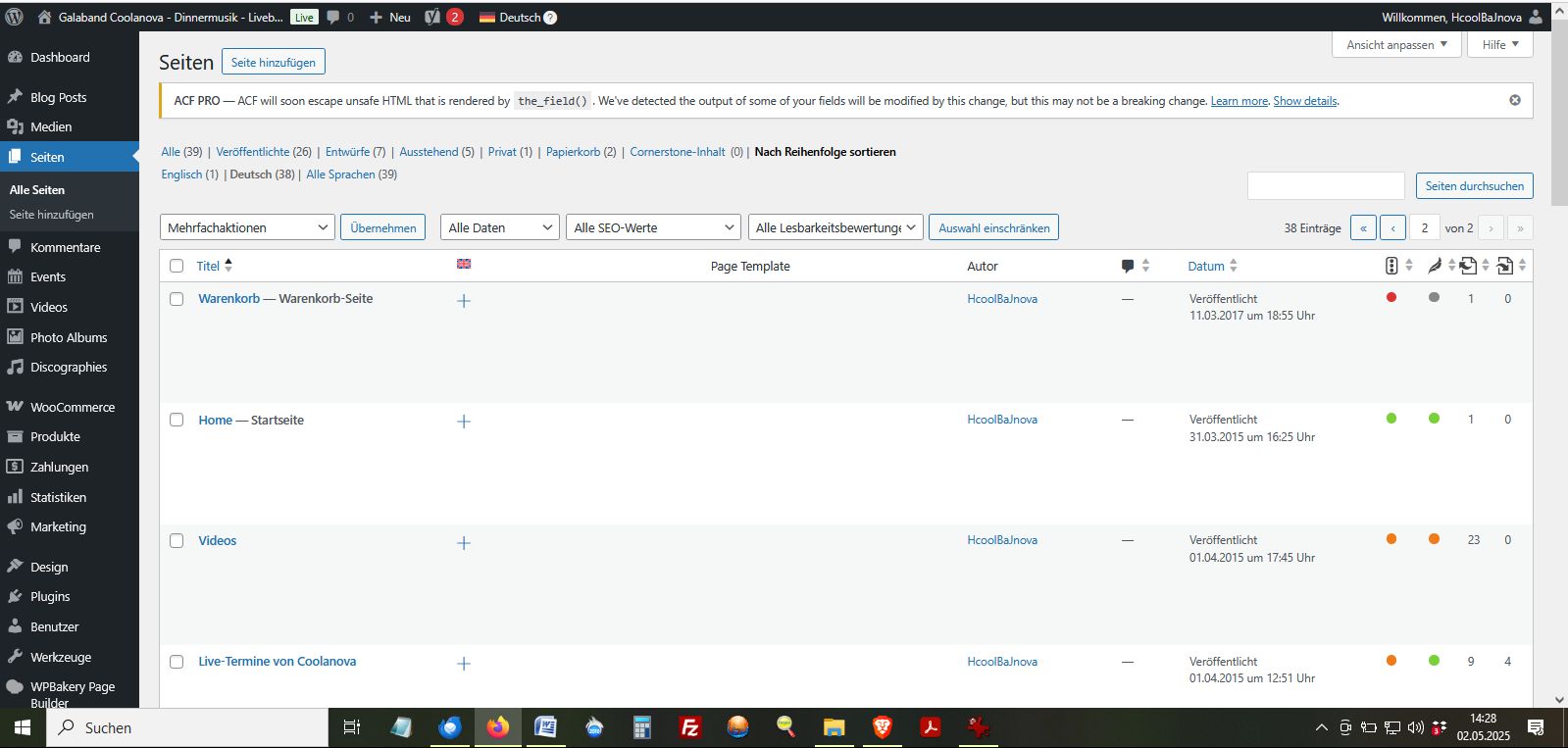Open Brave browser from the taskbar
This screenshot has width=1568, height=748.
883,727
